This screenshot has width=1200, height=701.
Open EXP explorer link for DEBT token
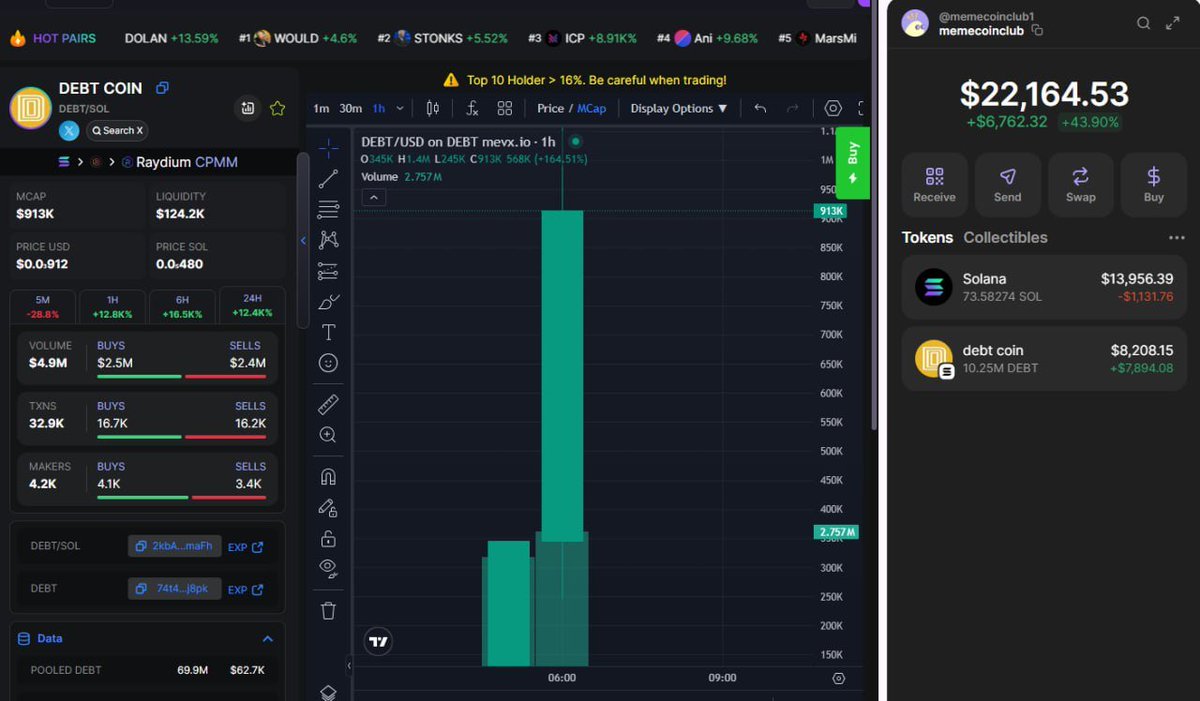(246, 589)
